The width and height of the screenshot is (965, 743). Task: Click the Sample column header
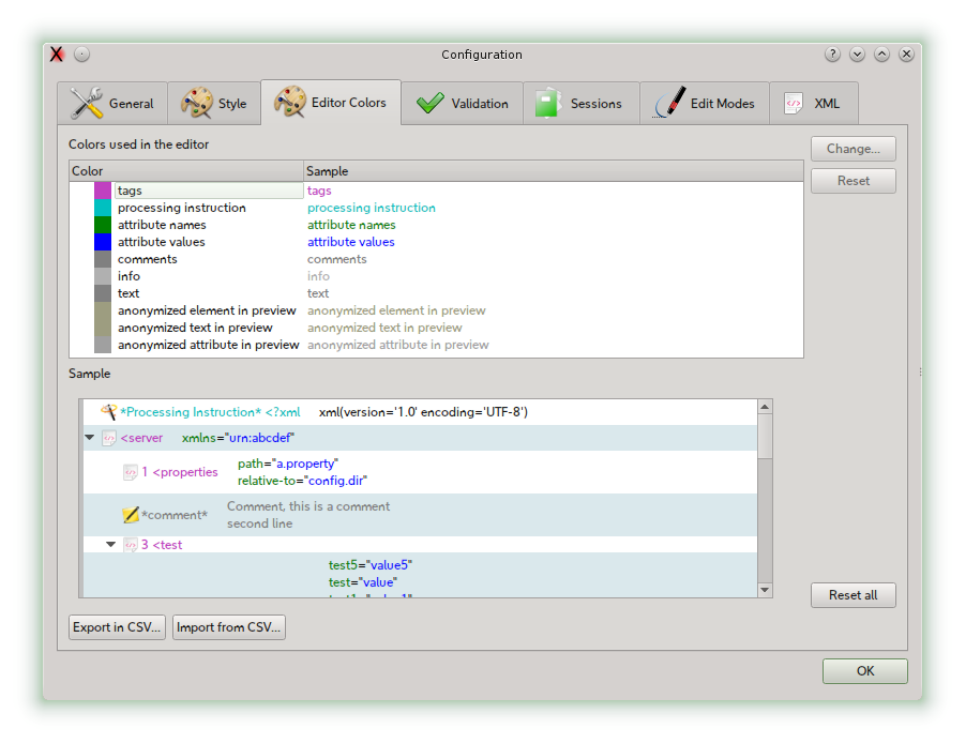[553, 171]
